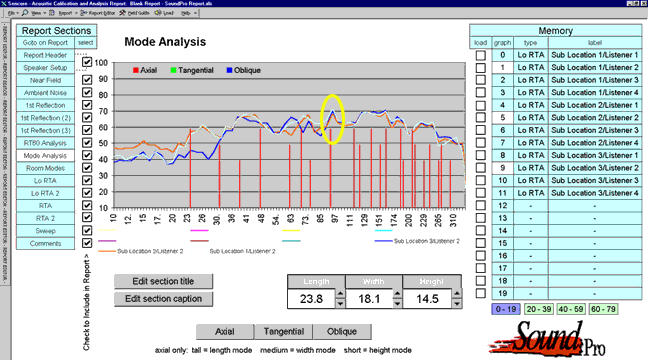This screenshot has width=648, height=360.
Task: Increase the Length value with up arrow
Action: [340, 293]
